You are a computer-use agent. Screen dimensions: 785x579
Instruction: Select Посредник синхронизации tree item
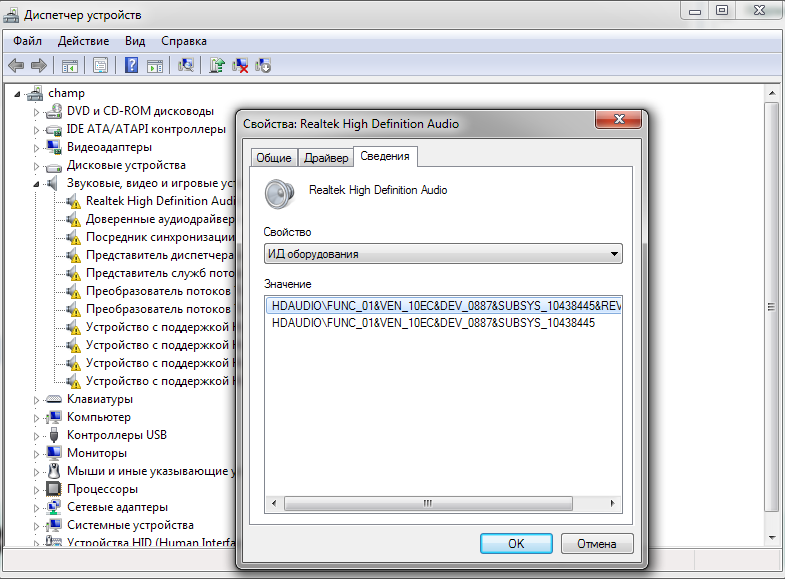[160, 237]
